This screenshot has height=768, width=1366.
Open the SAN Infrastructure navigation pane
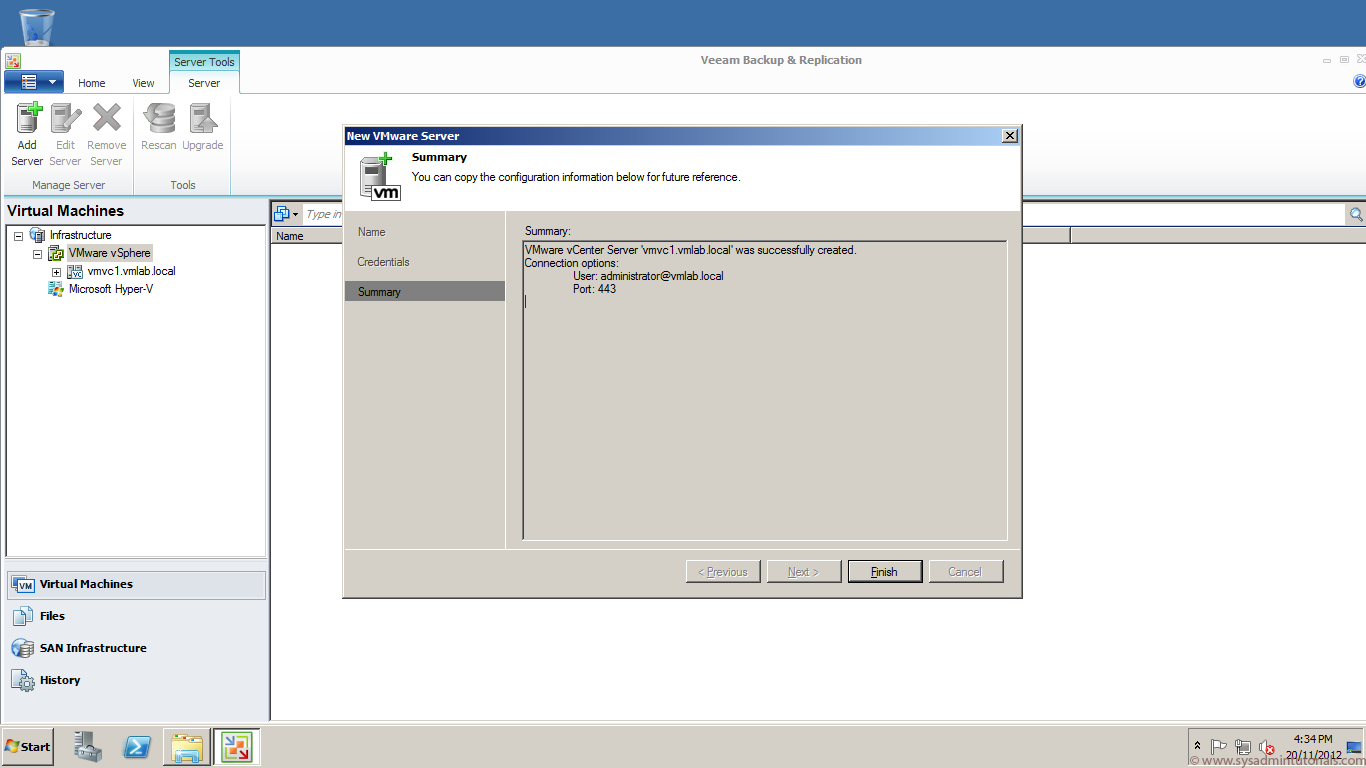click(x=136, y=648)
